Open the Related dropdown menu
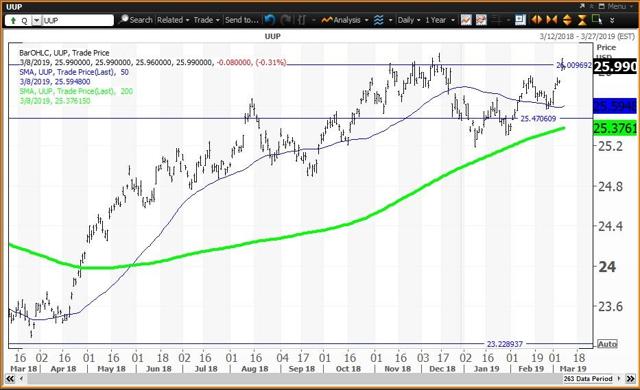Screen dimensions: 640x390 point(173,20)
